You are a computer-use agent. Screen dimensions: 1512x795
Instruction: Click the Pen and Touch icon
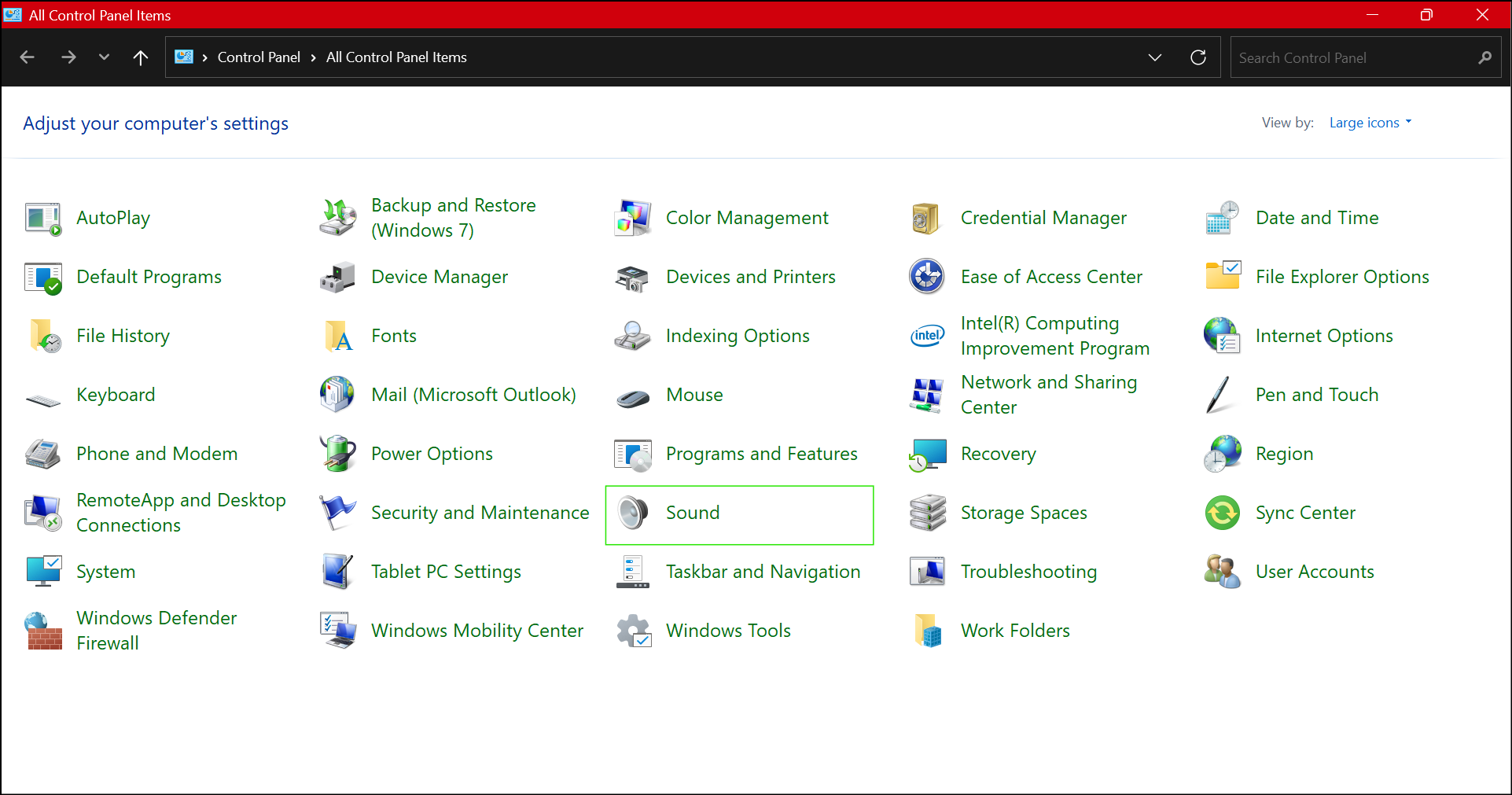pyautogui.click(x=1219, y=395)
